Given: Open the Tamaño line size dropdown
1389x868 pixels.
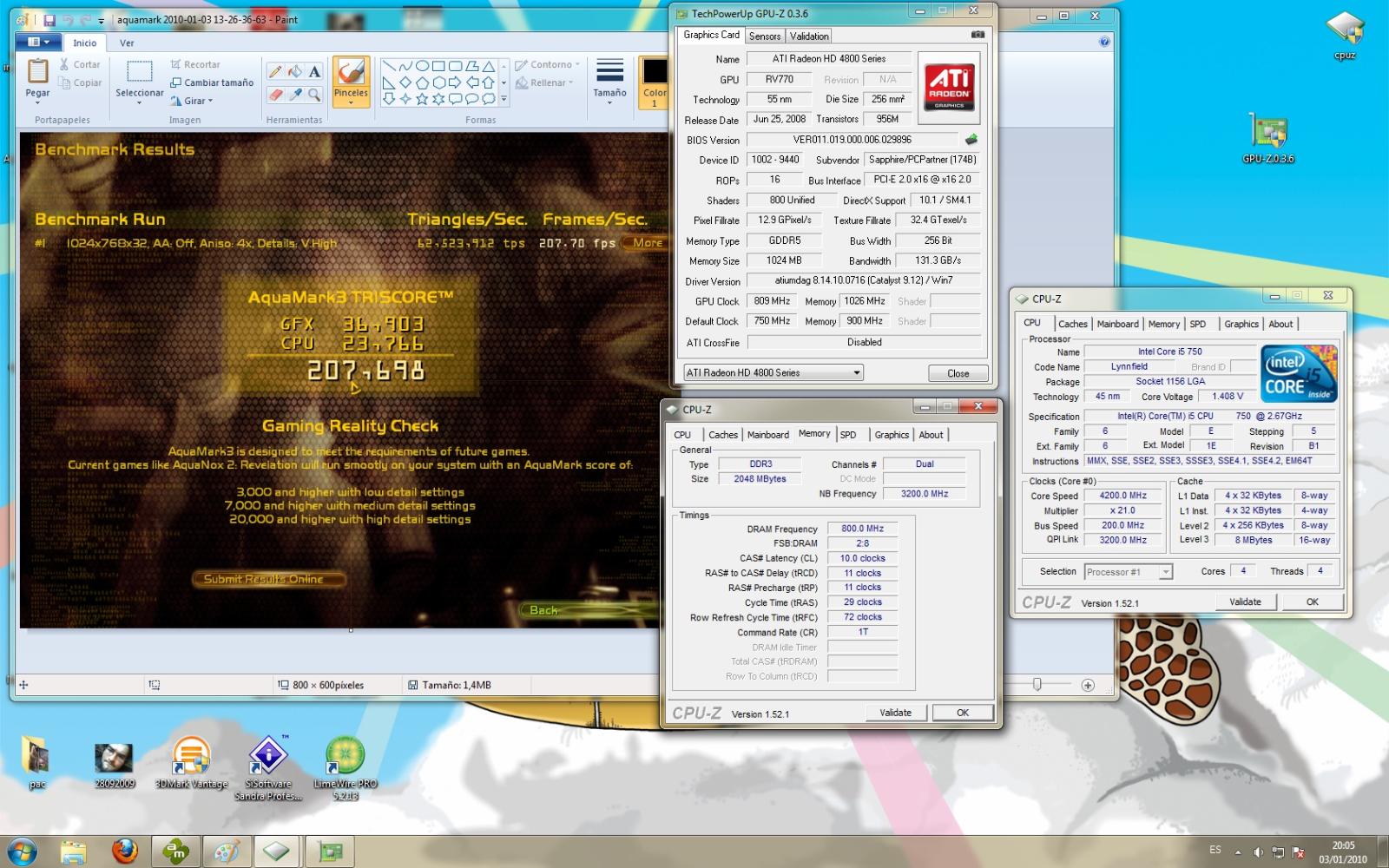Looking at the screenshot, I should (x=609, y=82).
